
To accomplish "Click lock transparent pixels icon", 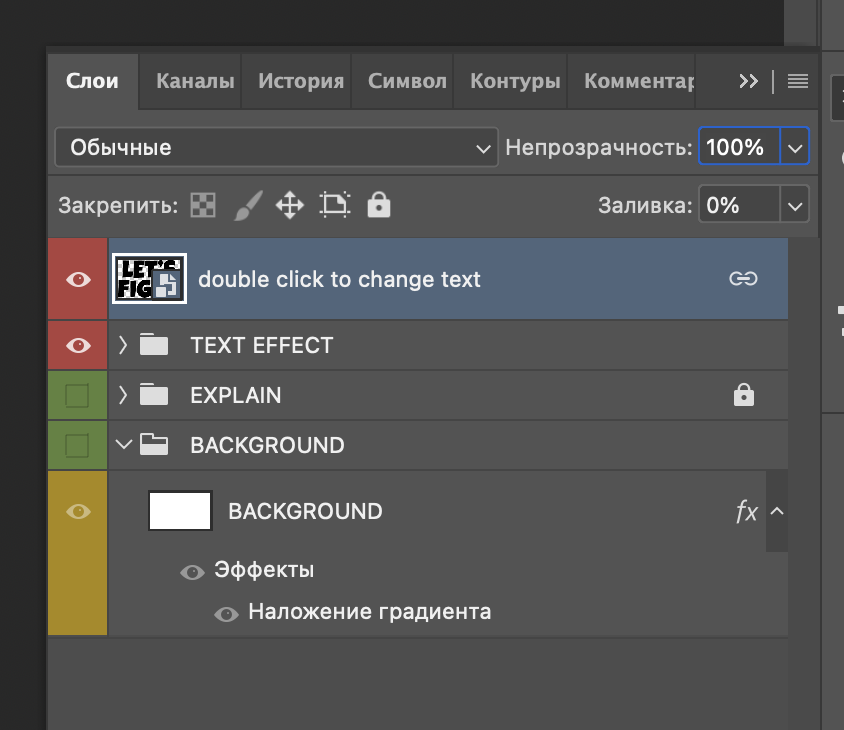I will click(203, 206).
